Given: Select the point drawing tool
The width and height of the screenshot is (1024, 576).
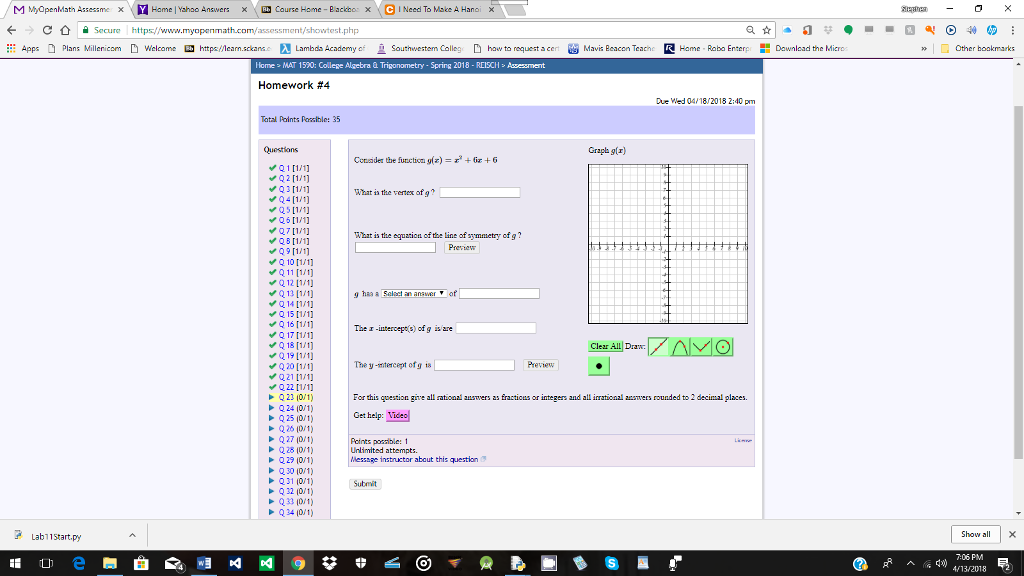Looking at the screenshot, I should [x=599, y=366].
